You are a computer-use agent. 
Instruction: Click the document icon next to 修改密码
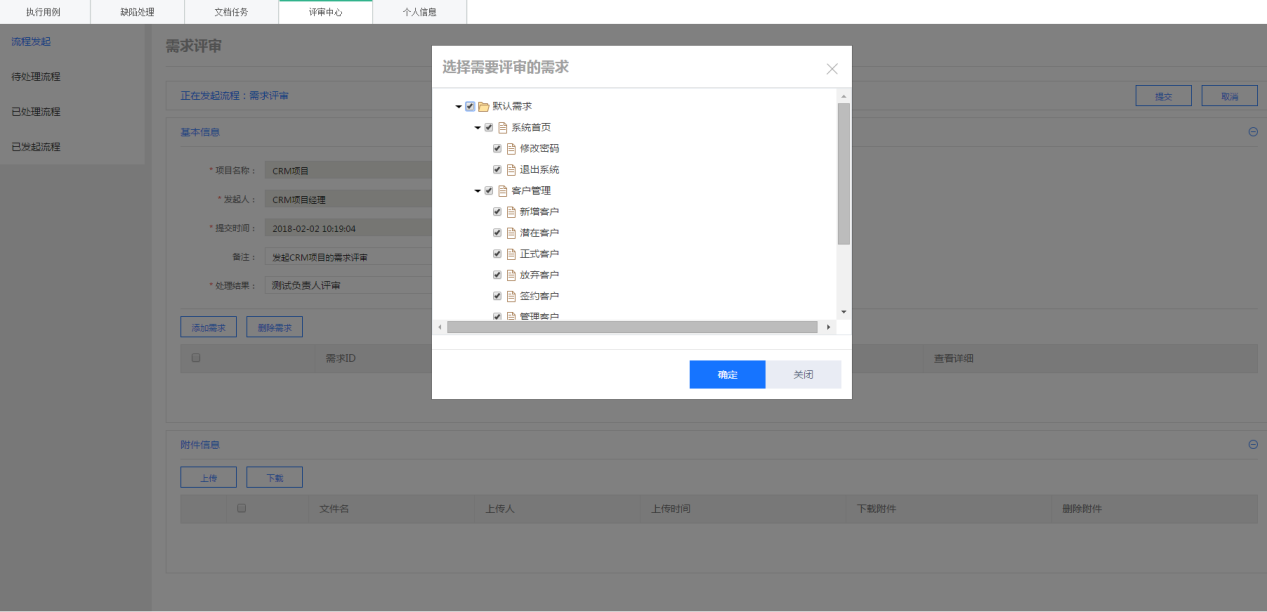[x=511, y=149]
